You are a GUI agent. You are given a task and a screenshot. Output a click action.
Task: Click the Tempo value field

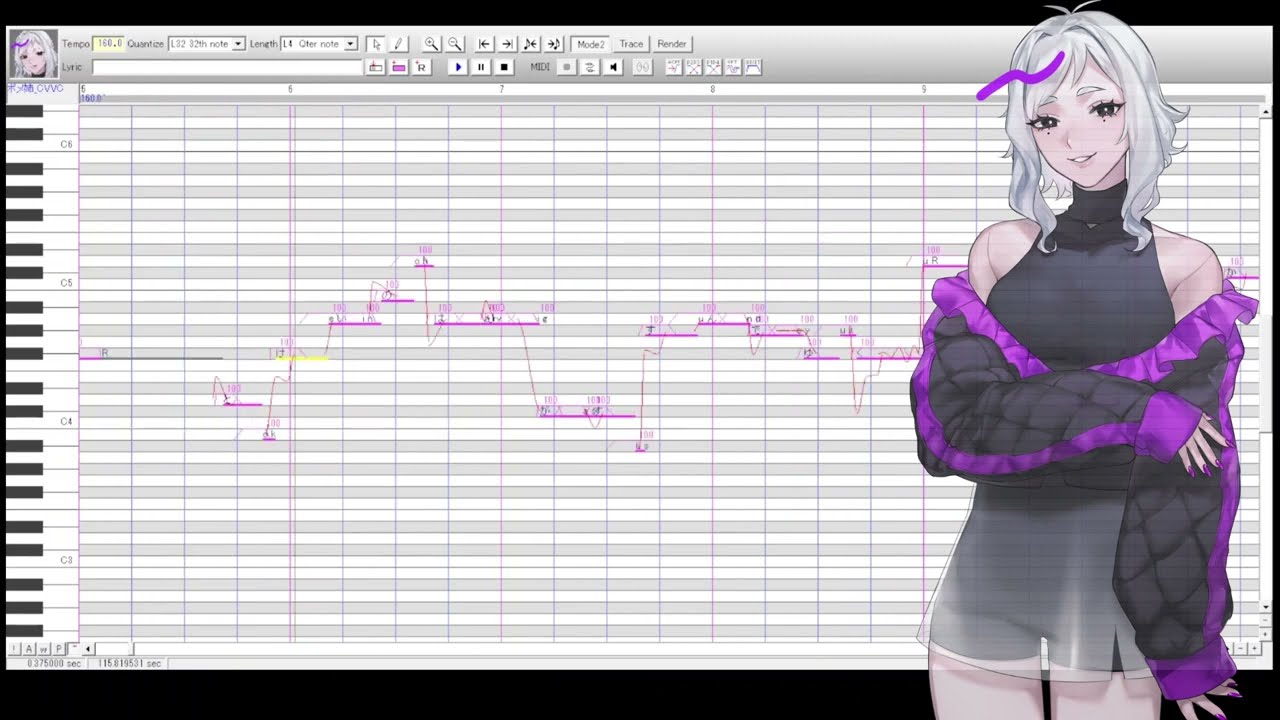point(108,44)
